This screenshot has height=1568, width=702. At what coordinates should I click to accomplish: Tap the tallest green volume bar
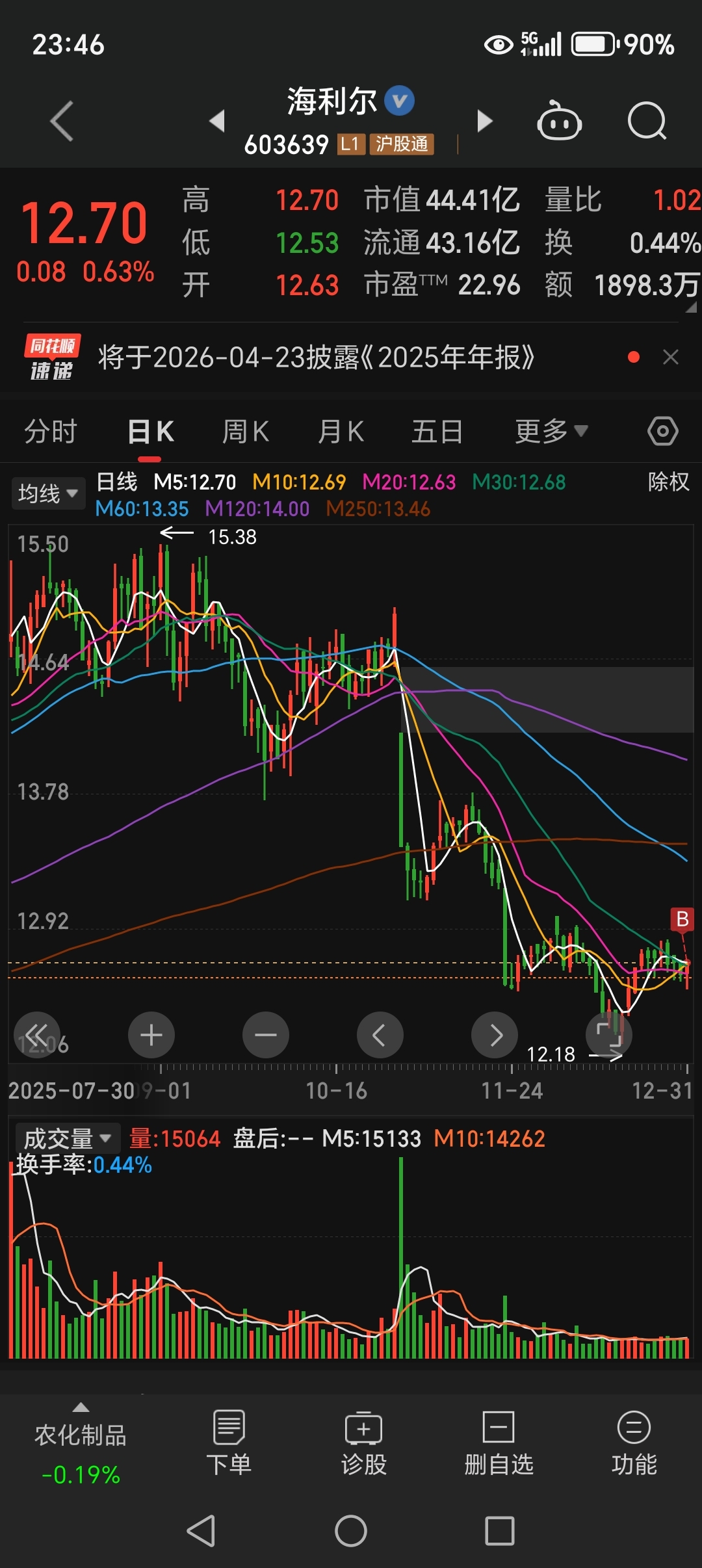click(x=401, y=1258)
